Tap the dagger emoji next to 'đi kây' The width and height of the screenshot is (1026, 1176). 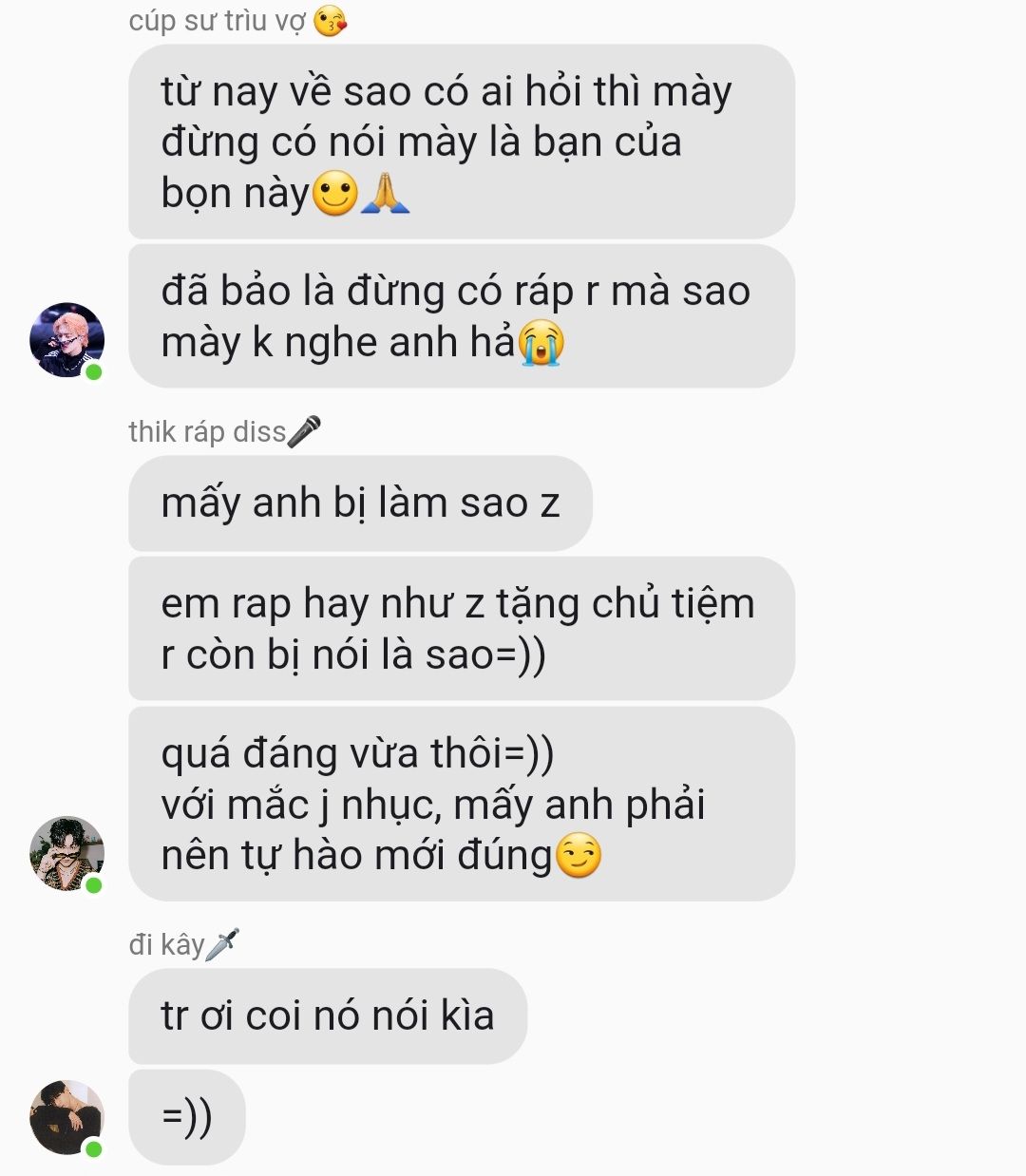(x=222, y=944)
